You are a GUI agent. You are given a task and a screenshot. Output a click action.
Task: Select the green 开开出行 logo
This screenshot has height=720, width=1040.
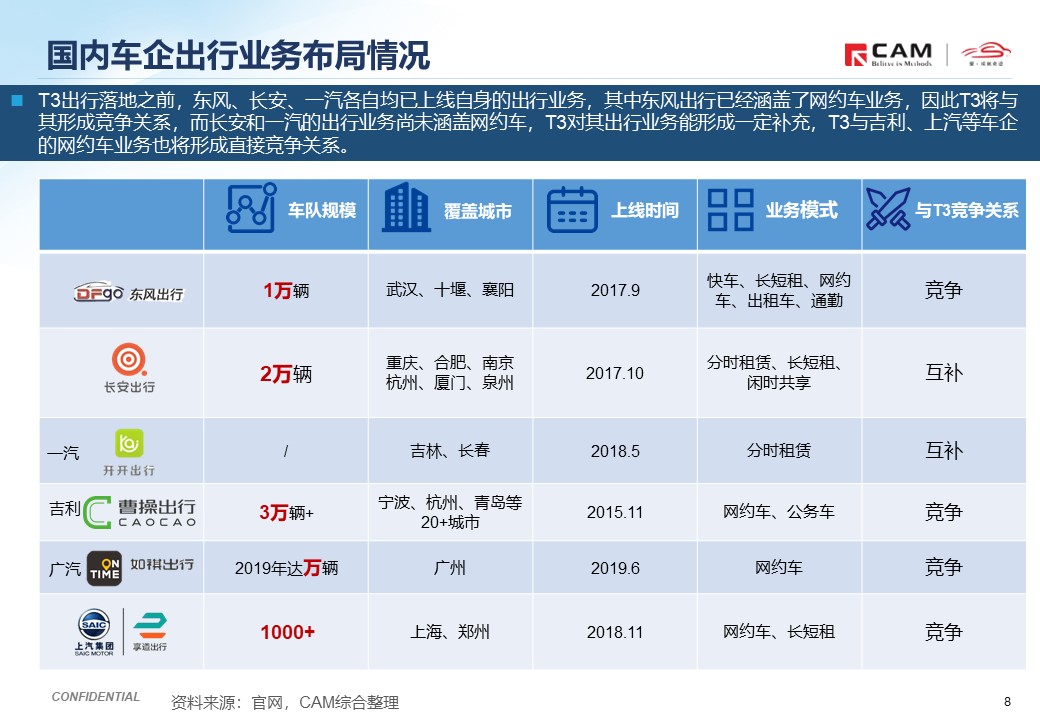pyautogui.click(x=129, y=453)
